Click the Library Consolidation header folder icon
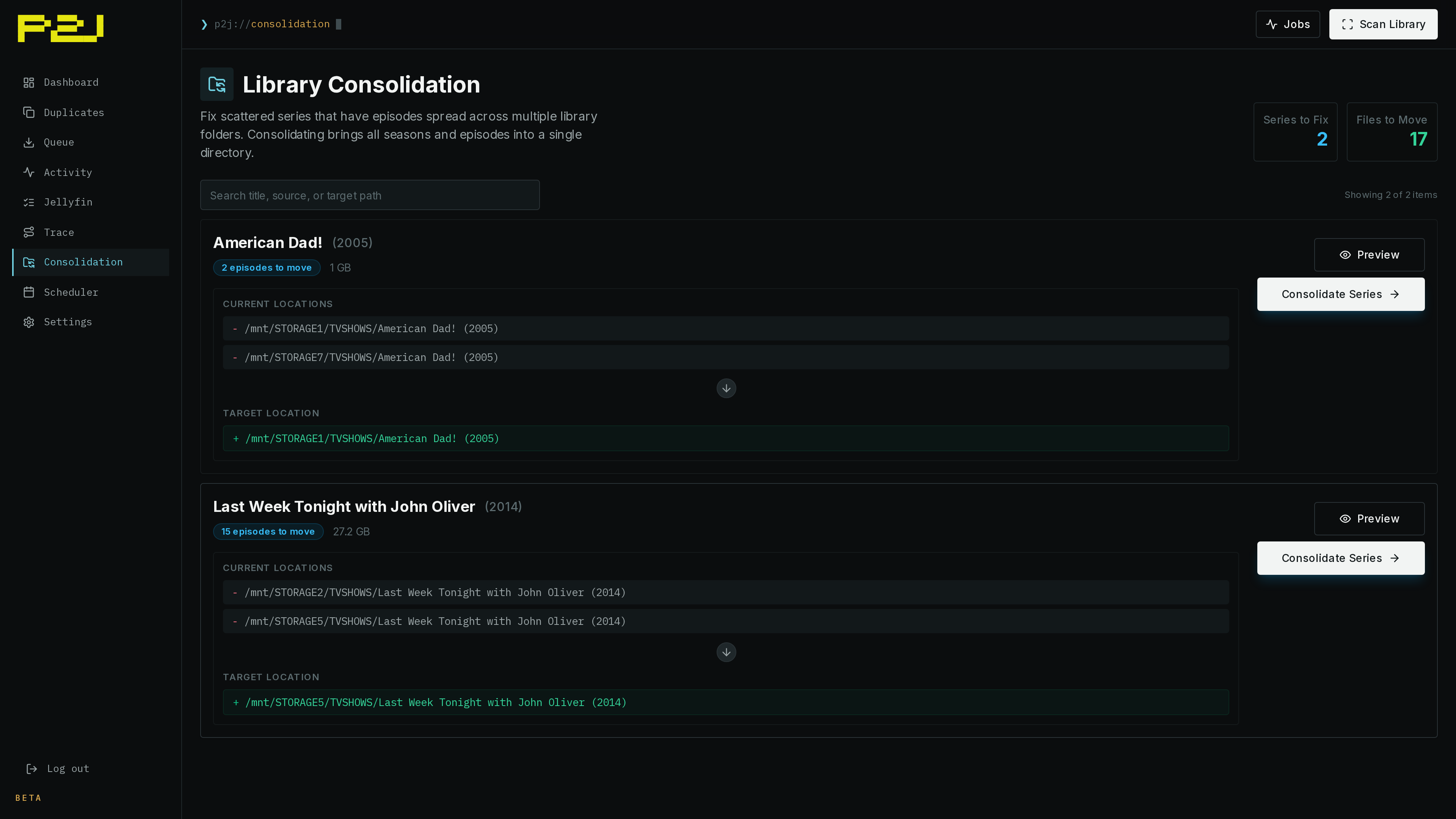 217,84
